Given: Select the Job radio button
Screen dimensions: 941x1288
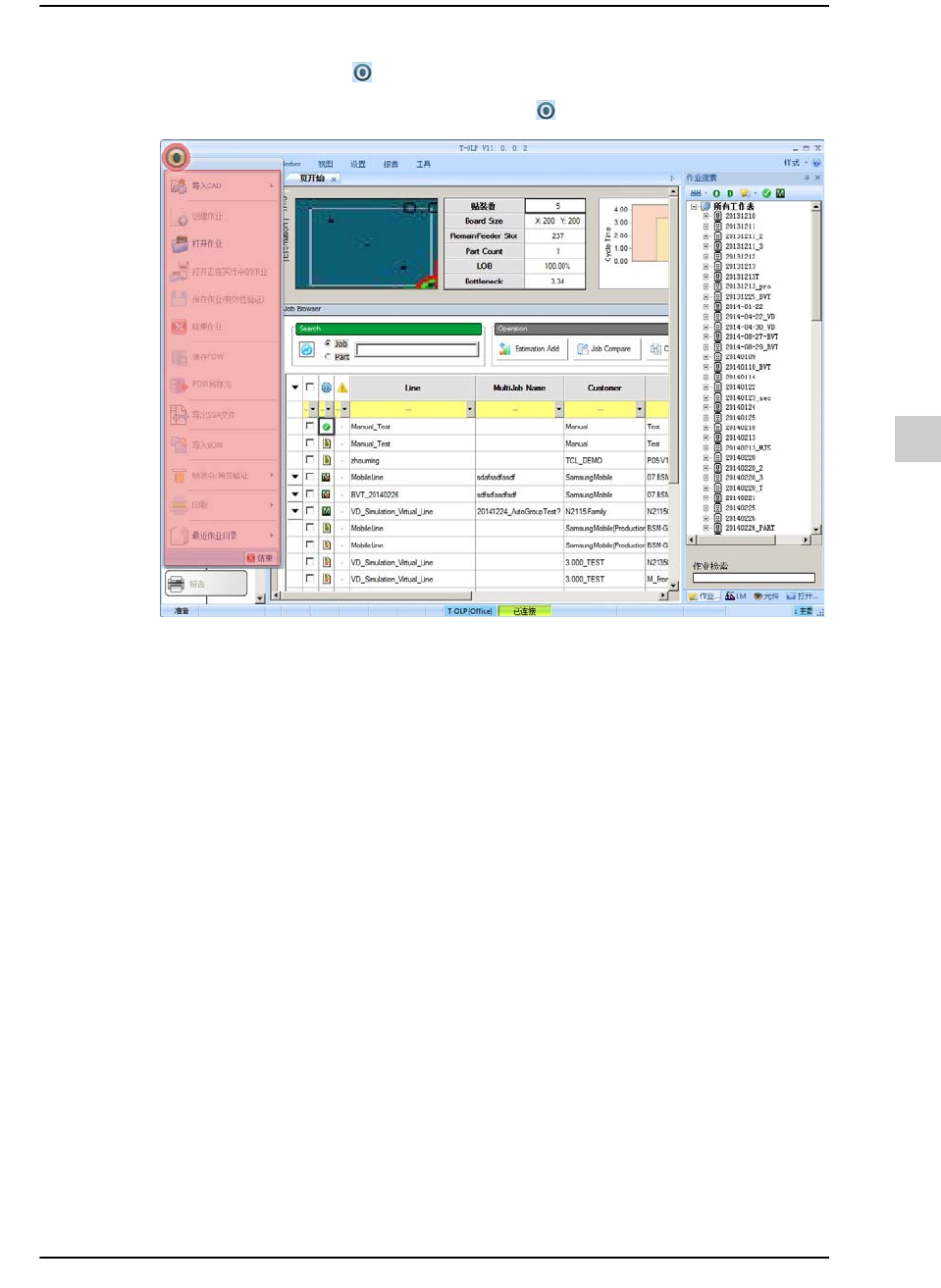Looking at the screenshot, I should tap(328, 343).
